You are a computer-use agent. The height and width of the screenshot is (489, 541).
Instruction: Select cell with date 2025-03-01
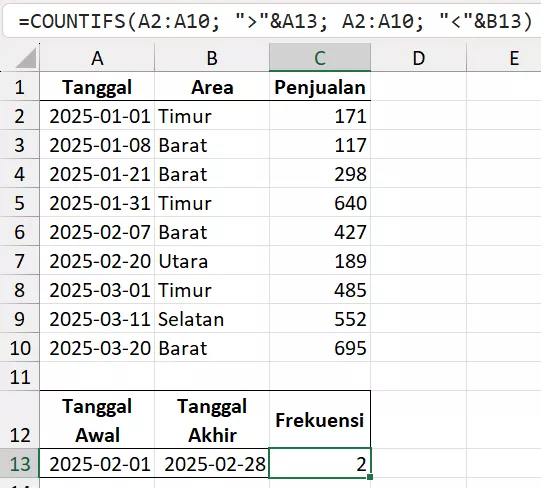tap(97, 290)
